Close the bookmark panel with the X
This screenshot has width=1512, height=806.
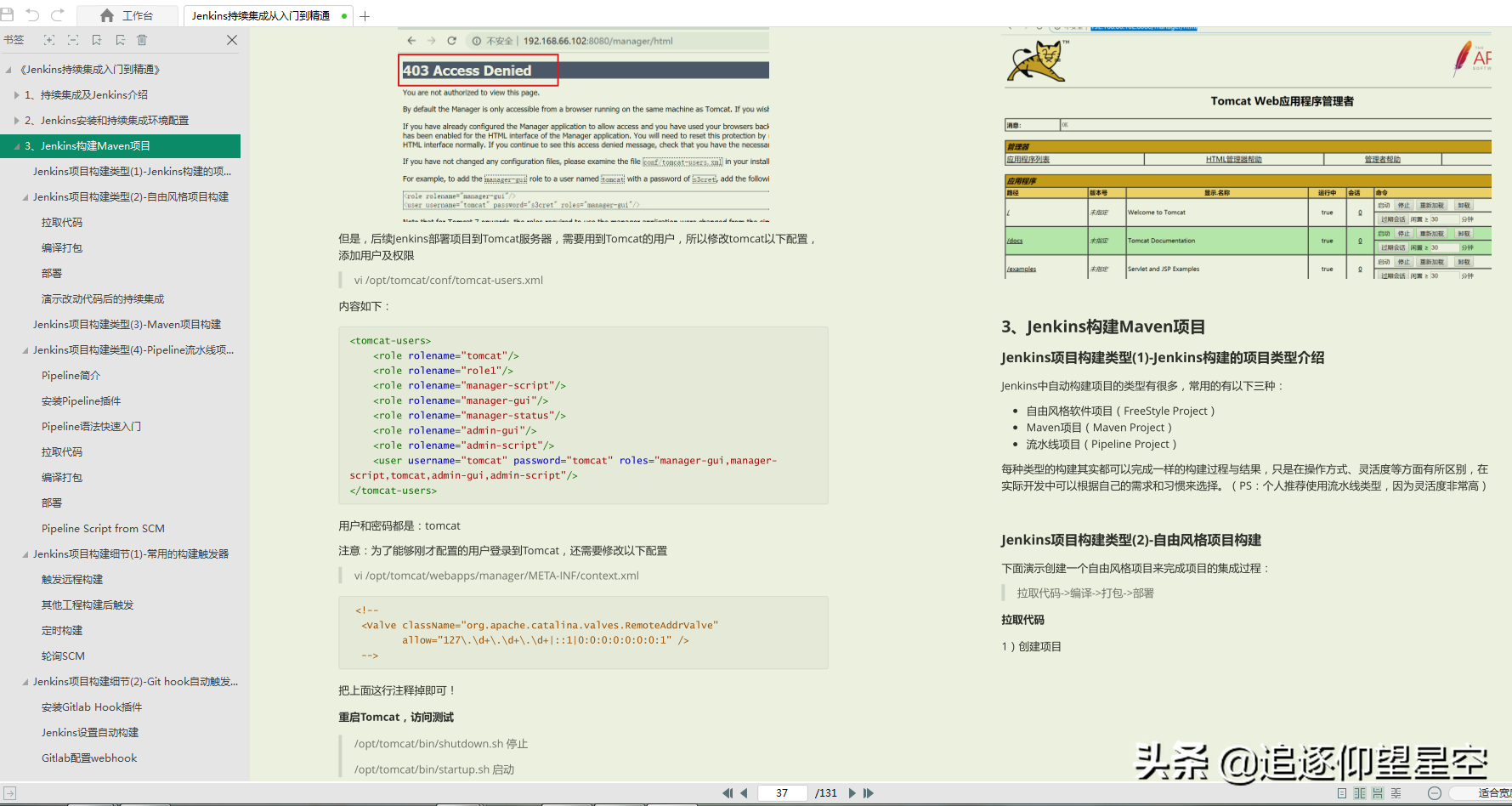pyautogui.click(x=231, y=40)
